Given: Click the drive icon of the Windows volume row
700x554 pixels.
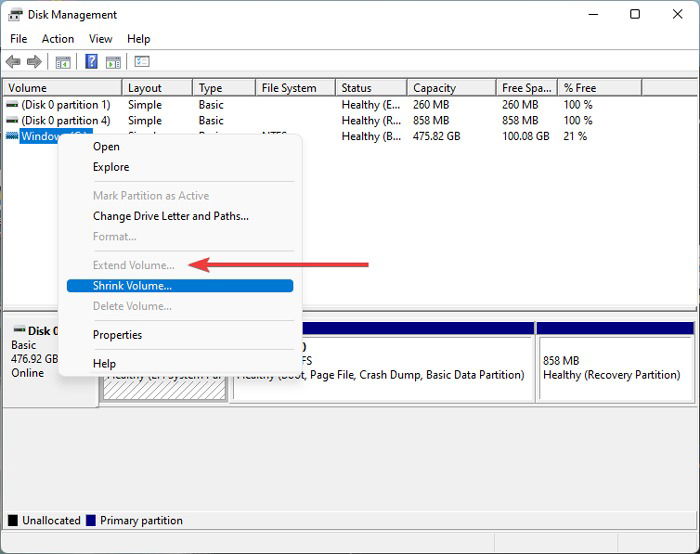Looking at the screenshot, I should 12,136.
